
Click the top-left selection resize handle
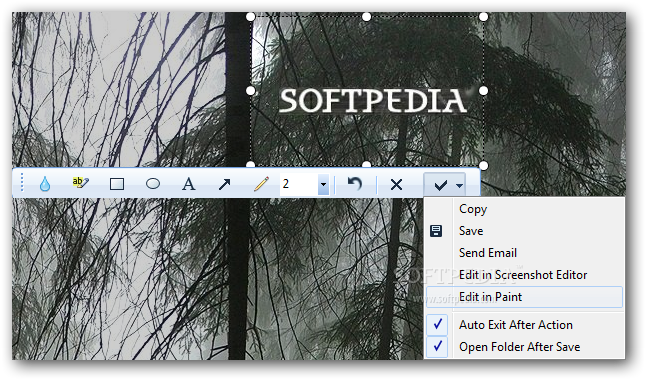point(250,16)
